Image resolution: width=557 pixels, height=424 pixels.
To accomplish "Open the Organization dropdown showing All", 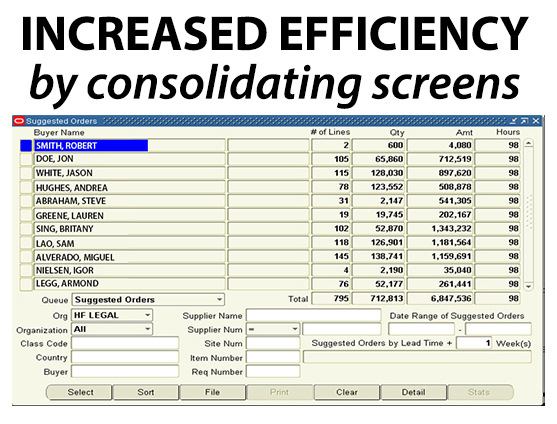I will (112, 329).
